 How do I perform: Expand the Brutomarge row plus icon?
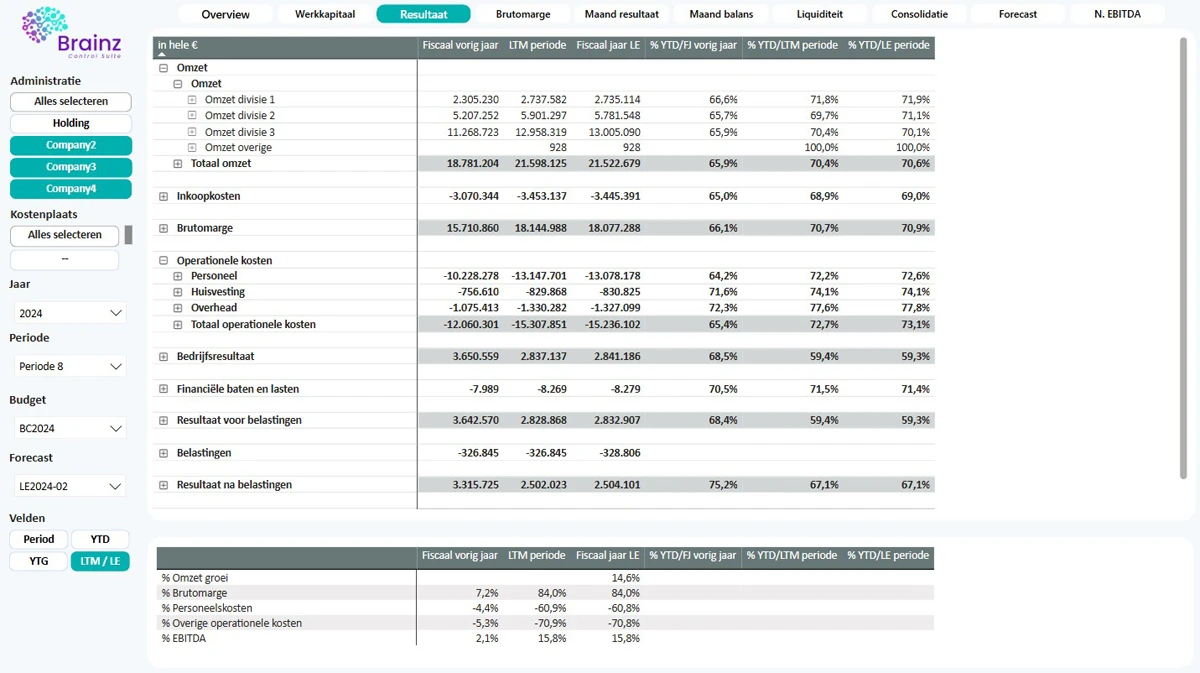point(164,229)
